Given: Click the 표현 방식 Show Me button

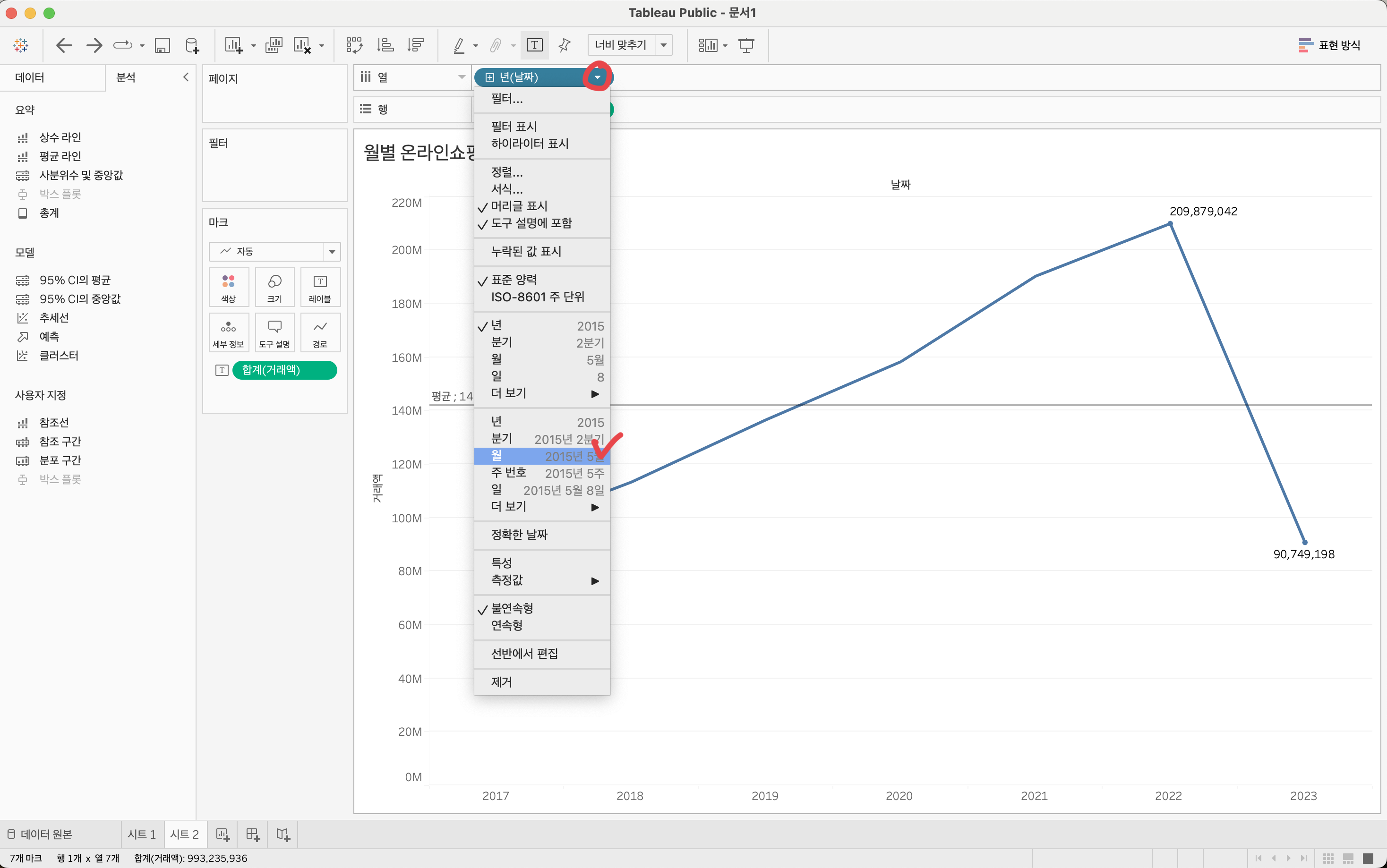Looking at the screenshot, I should point(1329,45).
